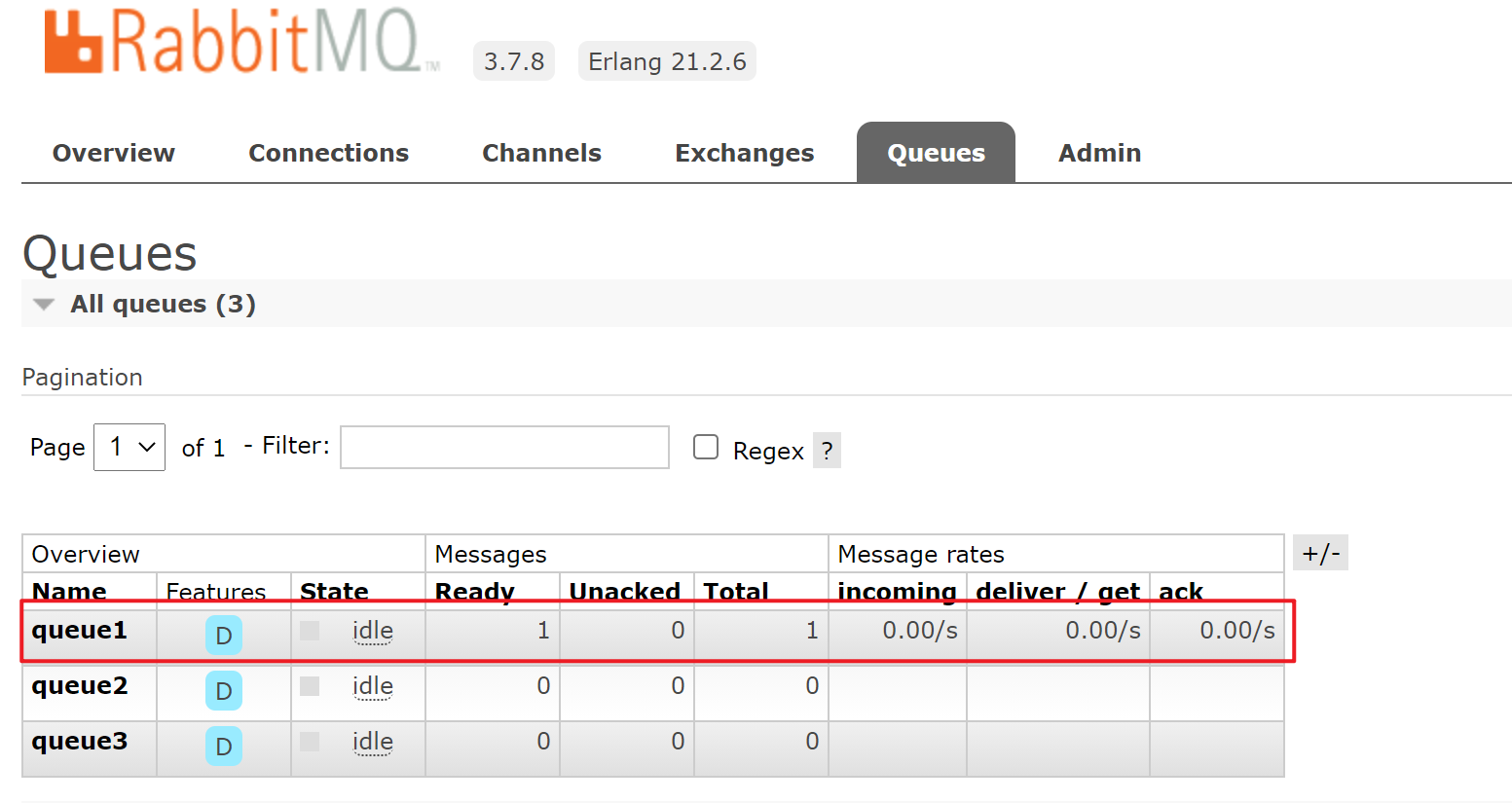Image resolution: width=1512 pixels, height=803 pixels.
Task: Open the Channels tab
Action: point(541,154)
